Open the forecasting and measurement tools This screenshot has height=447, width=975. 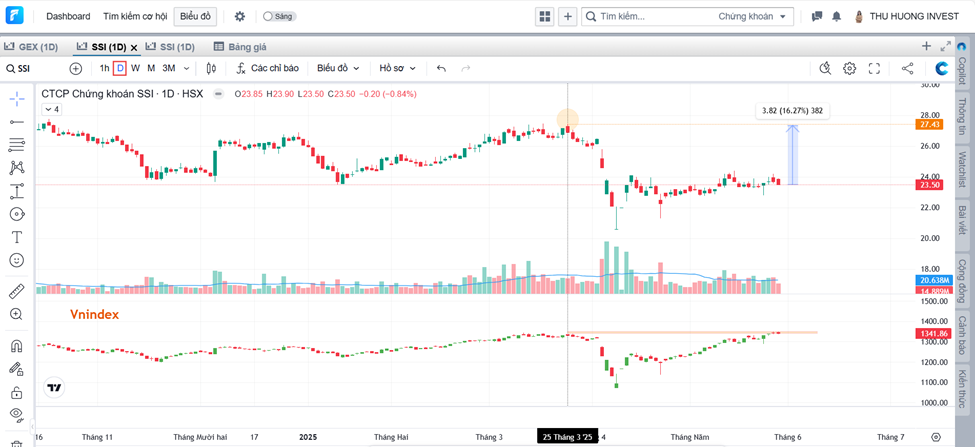pyautogui.click(x=17, y=190)
